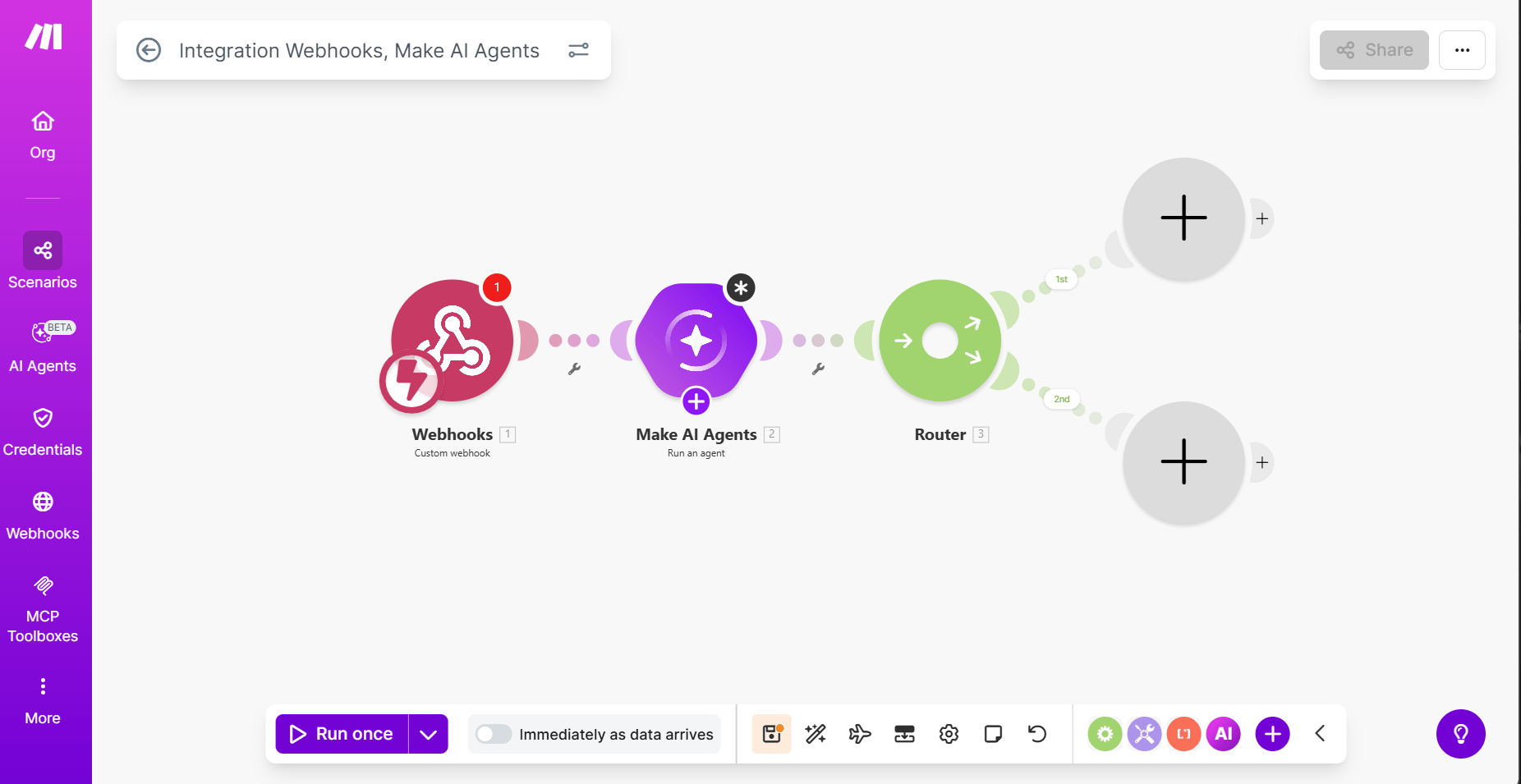Click the undo history icon
Image resolution: width=1521 pixels, height=784 pixels.
pyautogui.click(x=1037, y=734)
